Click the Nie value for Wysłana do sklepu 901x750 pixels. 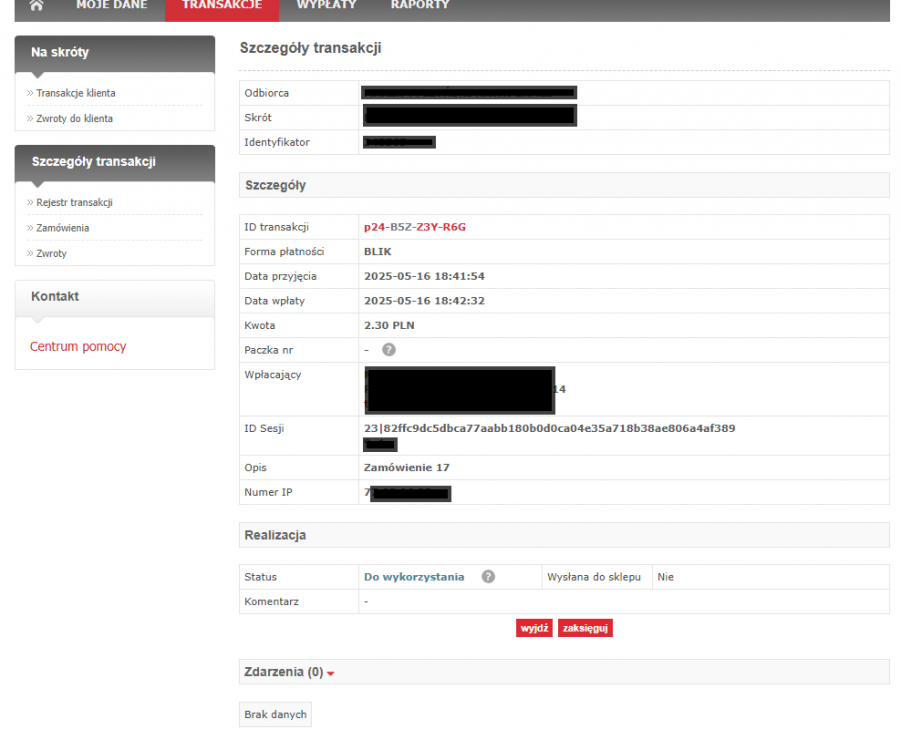[x=665, y=577]
